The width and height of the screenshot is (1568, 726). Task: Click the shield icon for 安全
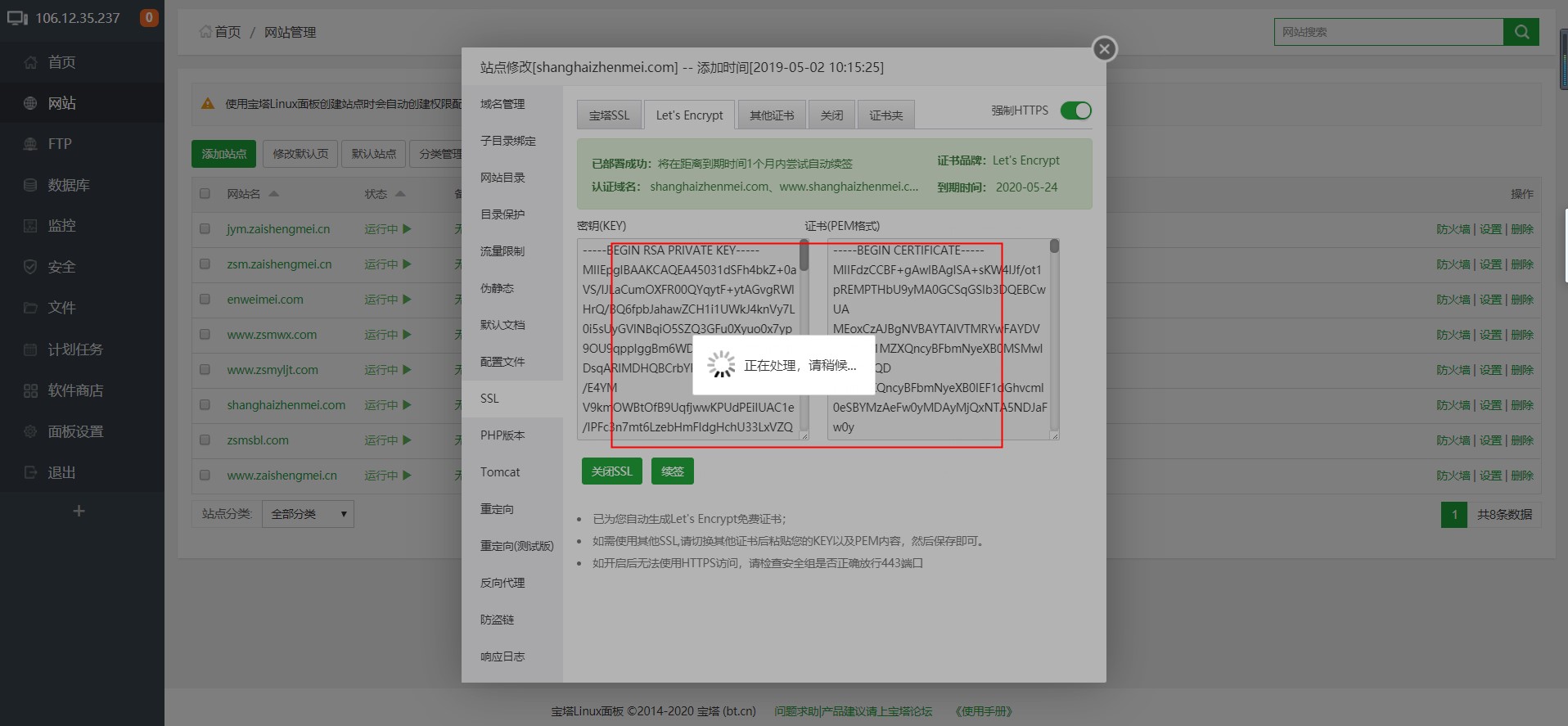tap(30, 267)
